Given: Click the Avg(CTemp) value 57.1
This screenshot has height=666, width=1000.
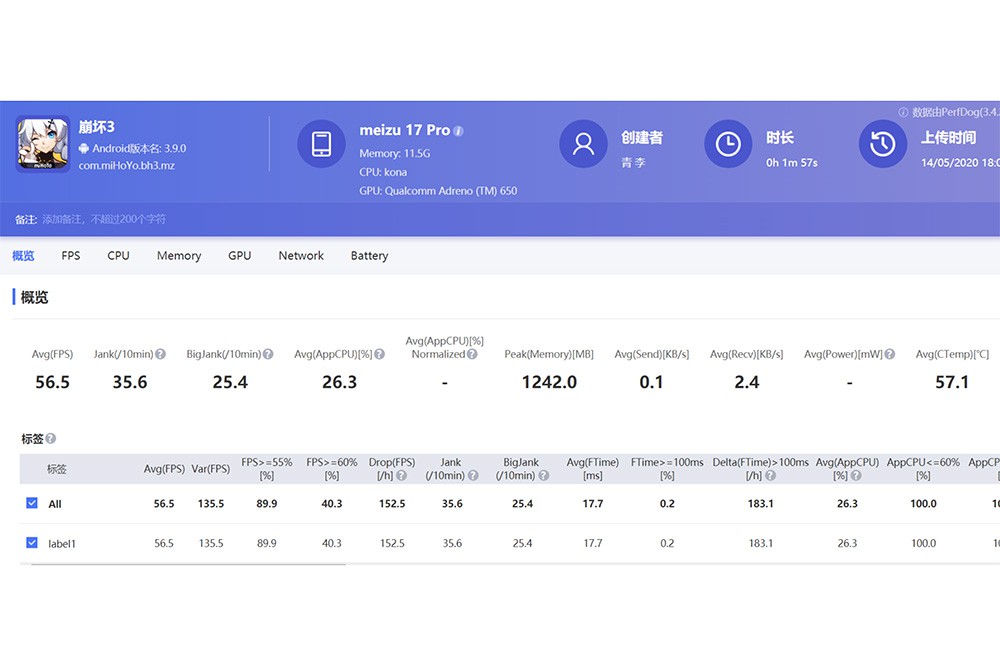Looking at the screenshot, I should tap(952, 382).
